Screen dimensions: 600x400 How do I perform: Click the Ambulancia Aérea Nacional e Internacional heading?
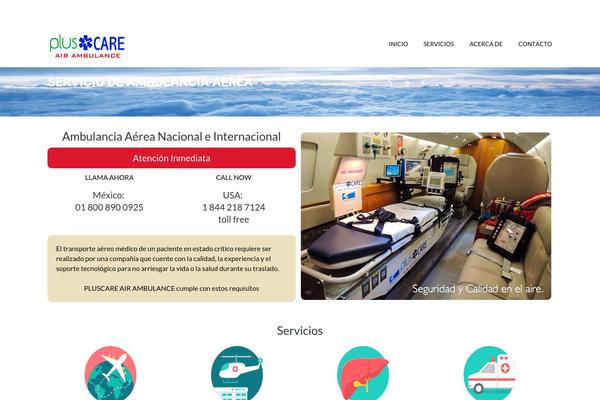[x=171, y=137]
